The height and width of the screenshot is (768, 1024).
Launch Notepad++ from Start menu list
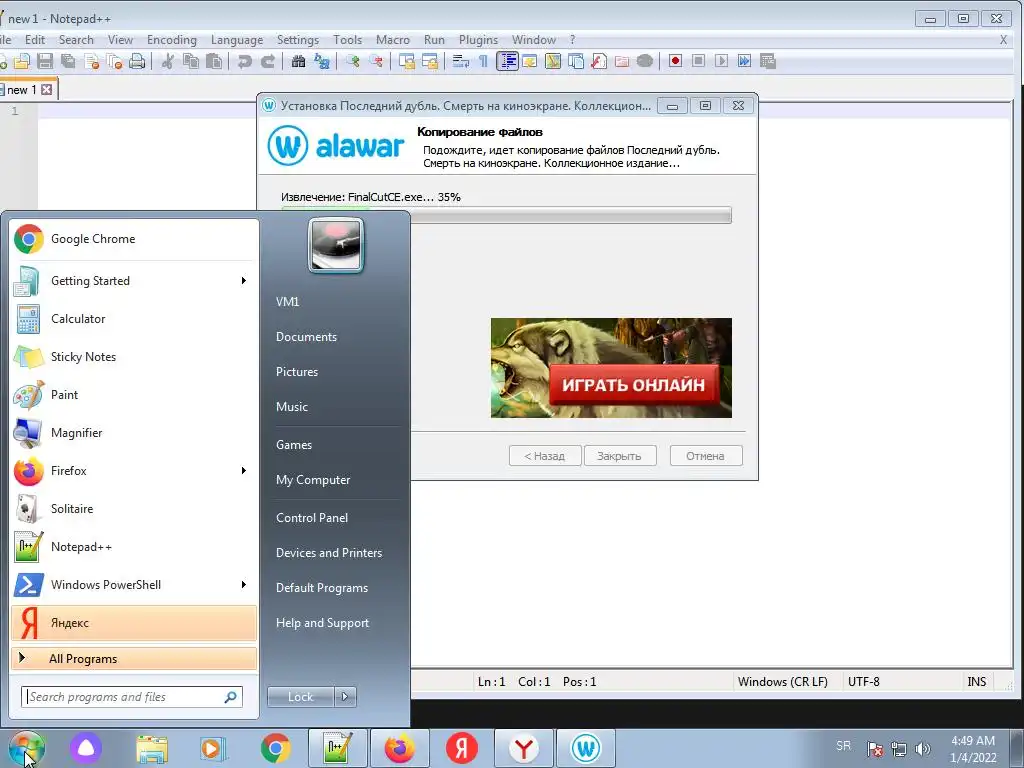pos(134,547)
